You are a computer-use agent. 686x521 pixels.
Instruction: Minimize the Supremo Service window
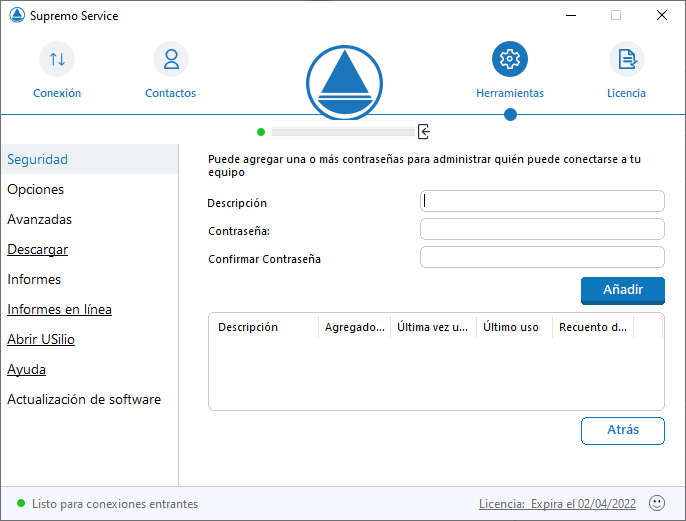coord(571,15)
